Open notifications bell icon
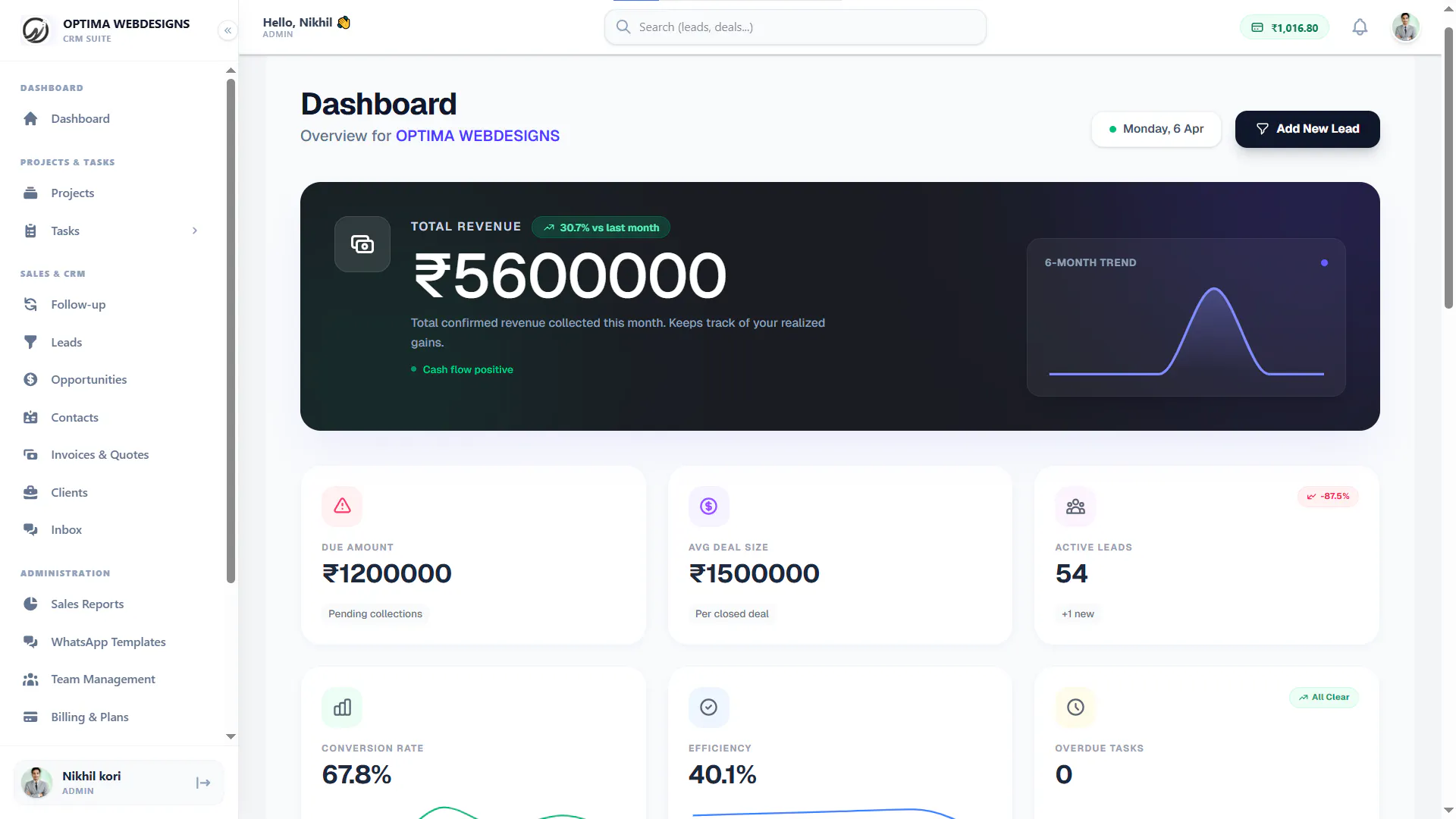Viewport: 1456px width, 819px height. (x=1360, y=27)
